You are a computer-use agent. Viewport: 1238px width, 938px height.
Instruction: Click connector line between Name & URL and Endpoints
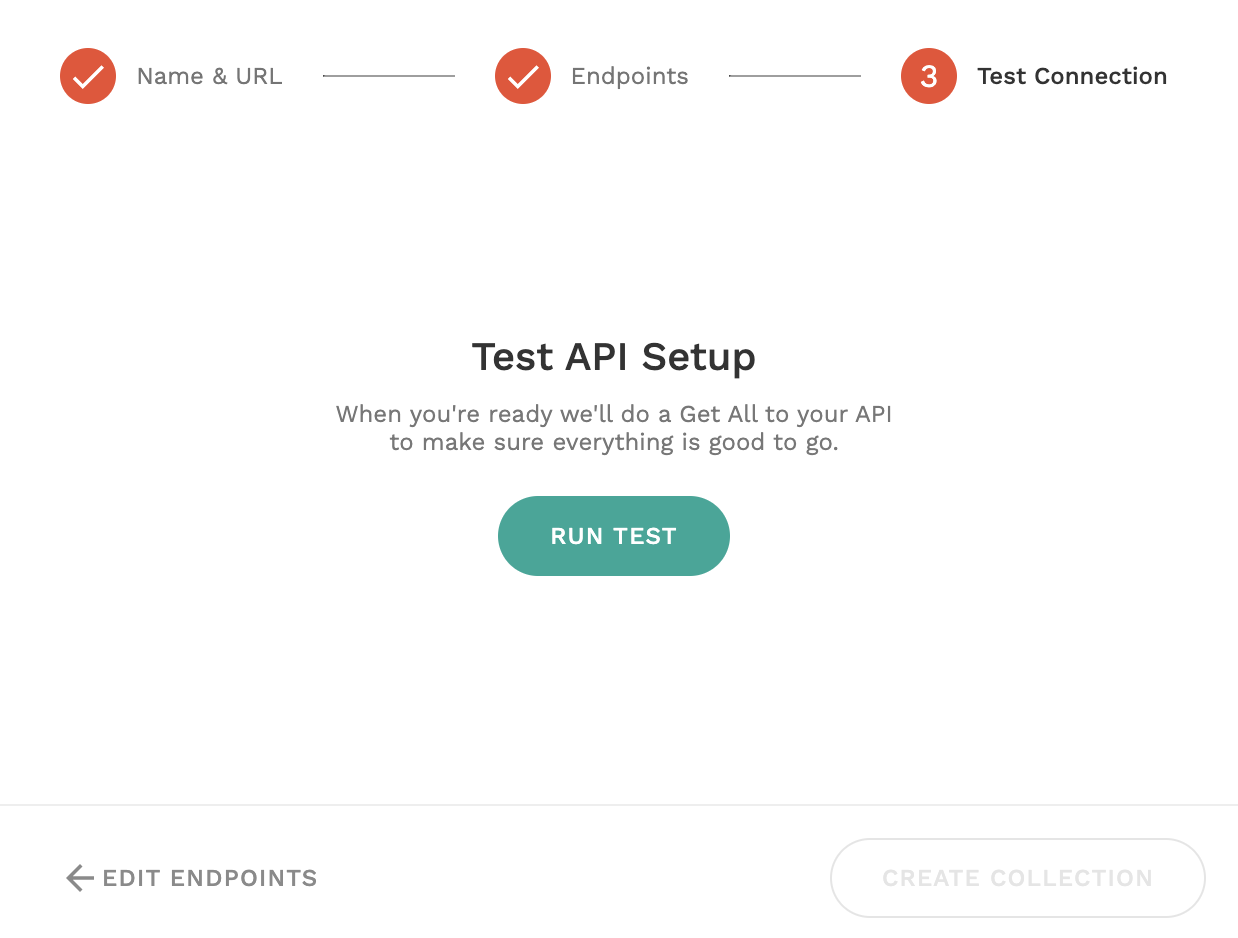coord(388,76)
